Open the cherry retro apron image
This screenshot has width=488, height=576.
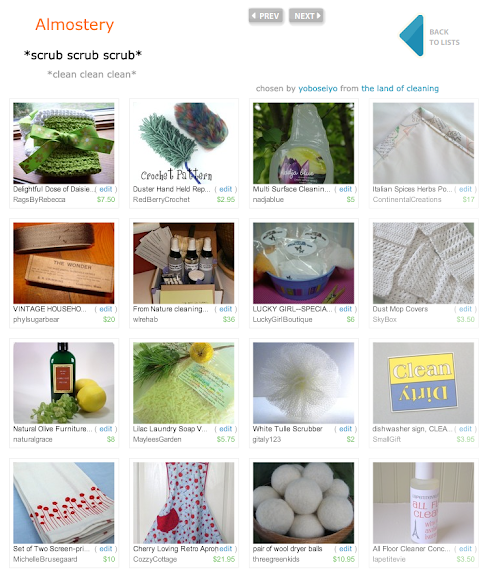pos(184,503)
